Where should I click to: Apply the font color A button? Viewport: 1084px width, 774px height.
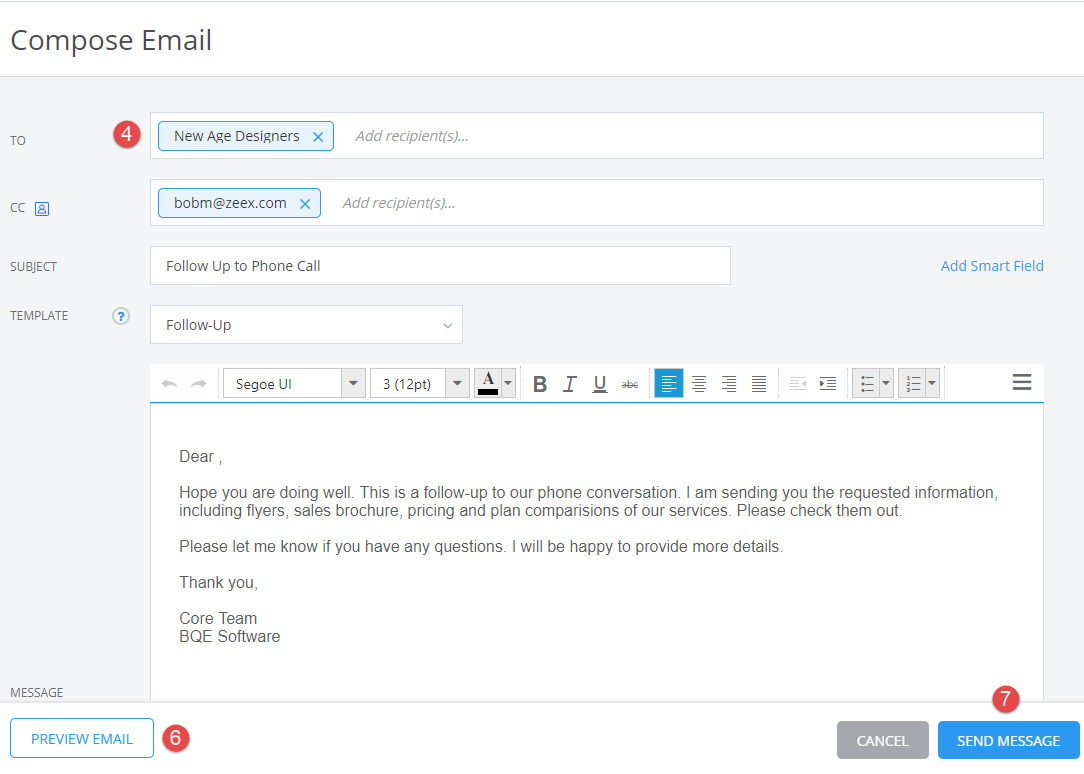[x=487, y=383]
